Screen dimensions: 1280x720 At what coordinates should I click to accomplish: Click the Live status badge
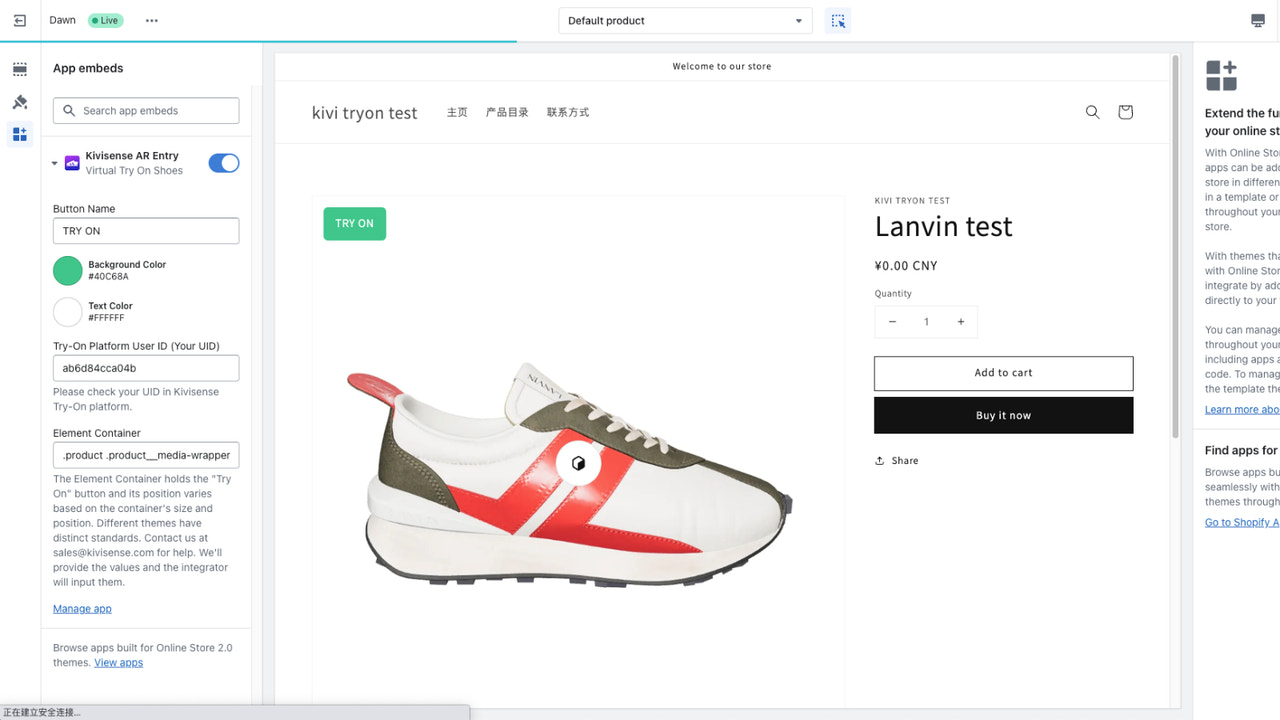click(x=105, y=20)
